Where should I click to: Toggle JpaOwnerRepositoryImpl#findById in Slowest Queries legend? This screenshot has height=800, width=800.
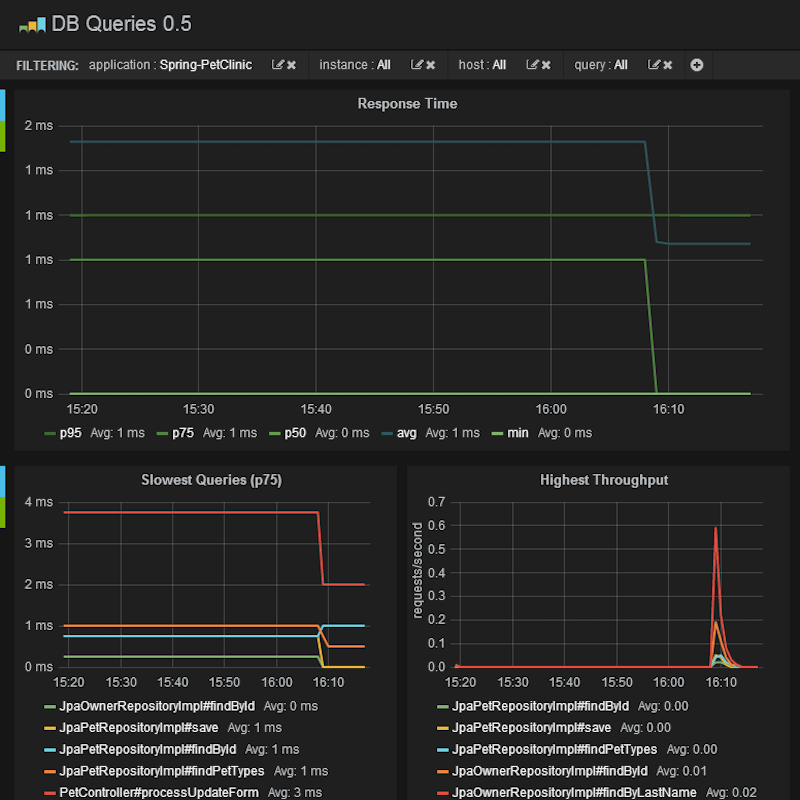tap(157, 706)
